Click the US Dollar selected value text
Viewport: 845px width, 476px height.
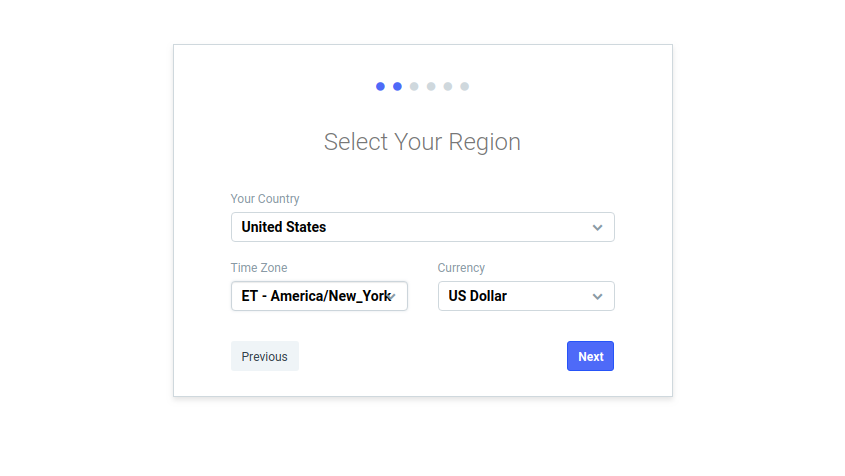477,296
